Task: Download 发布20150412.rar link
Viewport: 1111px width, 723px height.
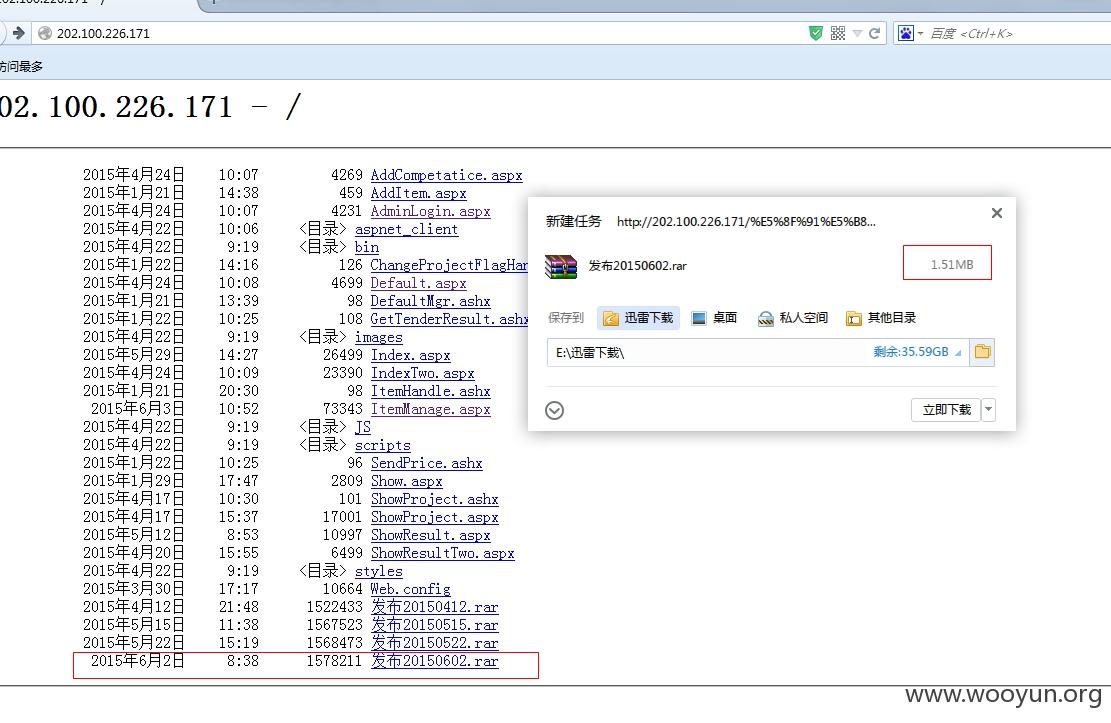Action: 434,607
